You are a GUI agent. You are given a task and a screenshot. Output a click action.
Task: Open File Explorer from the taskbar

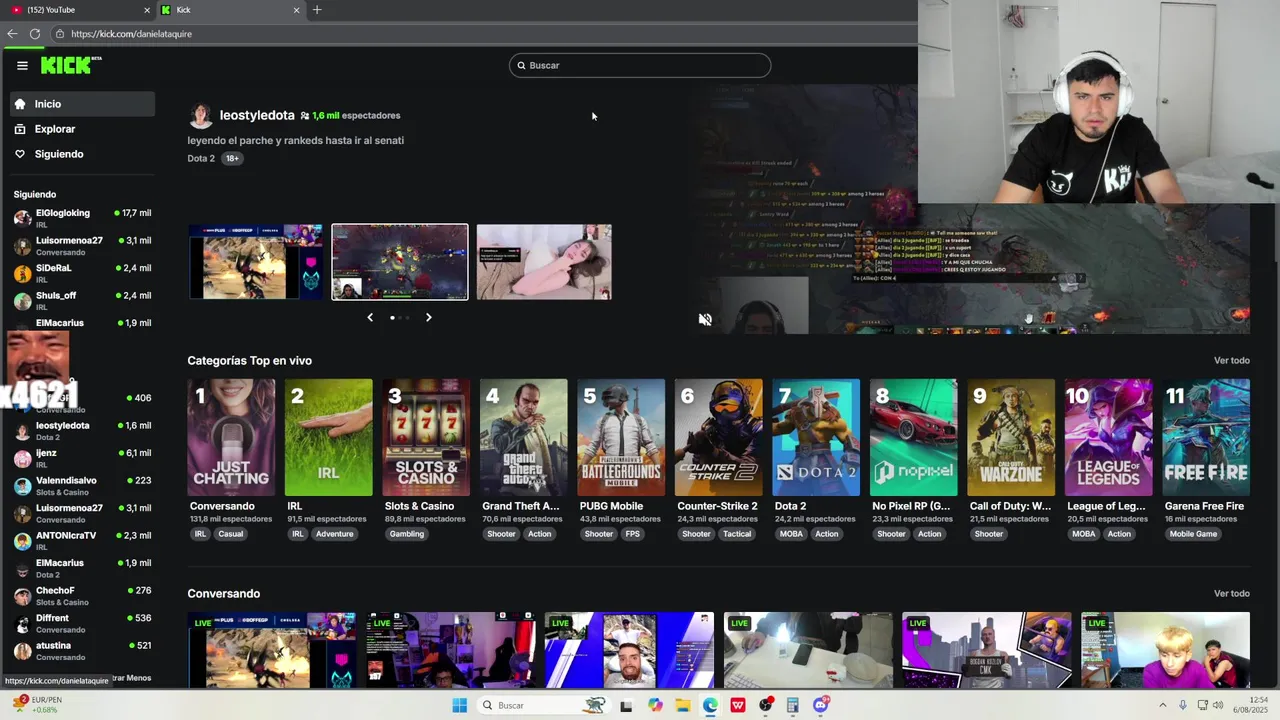[683, 706]
